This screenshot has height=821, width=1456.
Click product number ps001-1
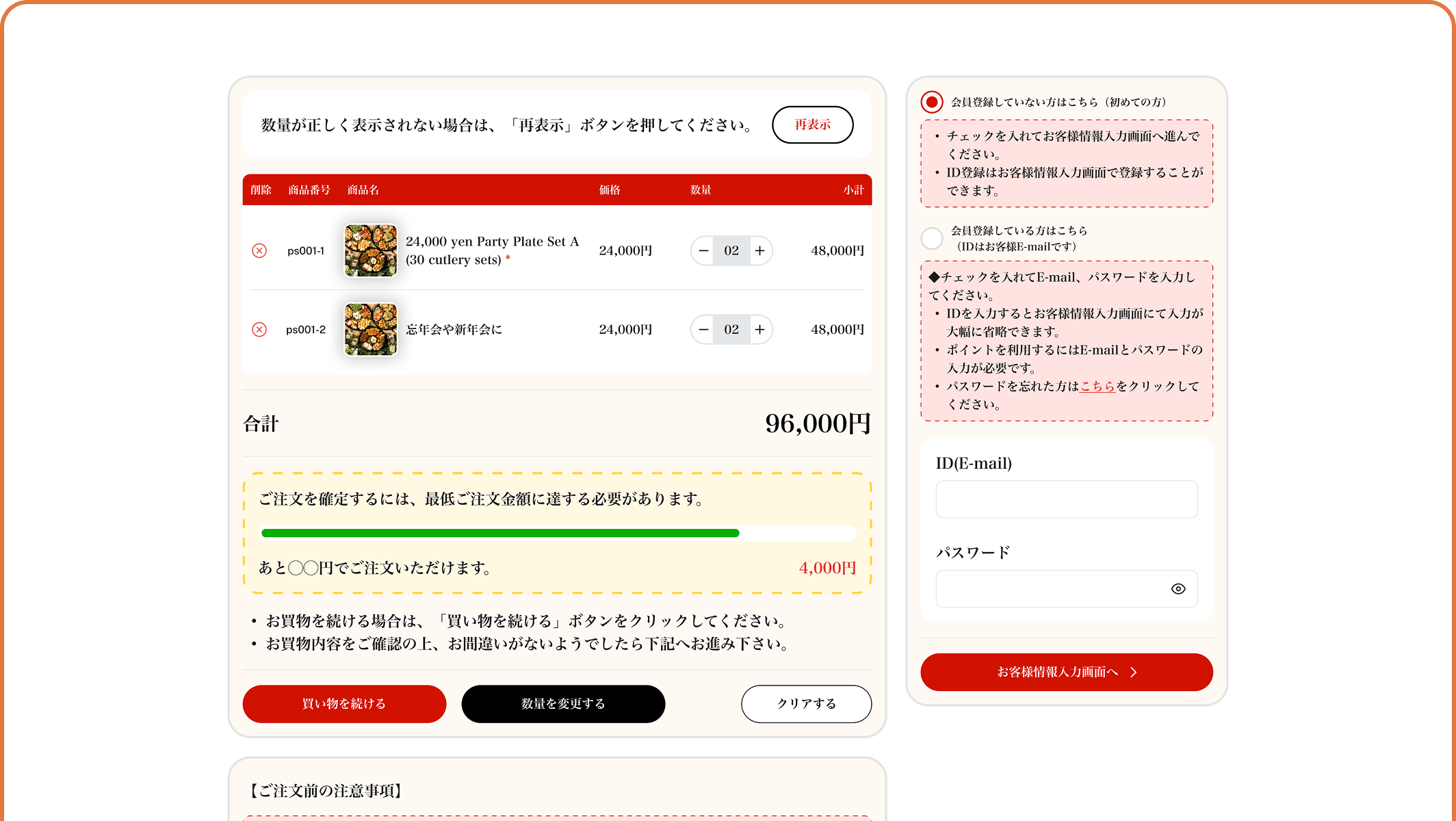306,250
